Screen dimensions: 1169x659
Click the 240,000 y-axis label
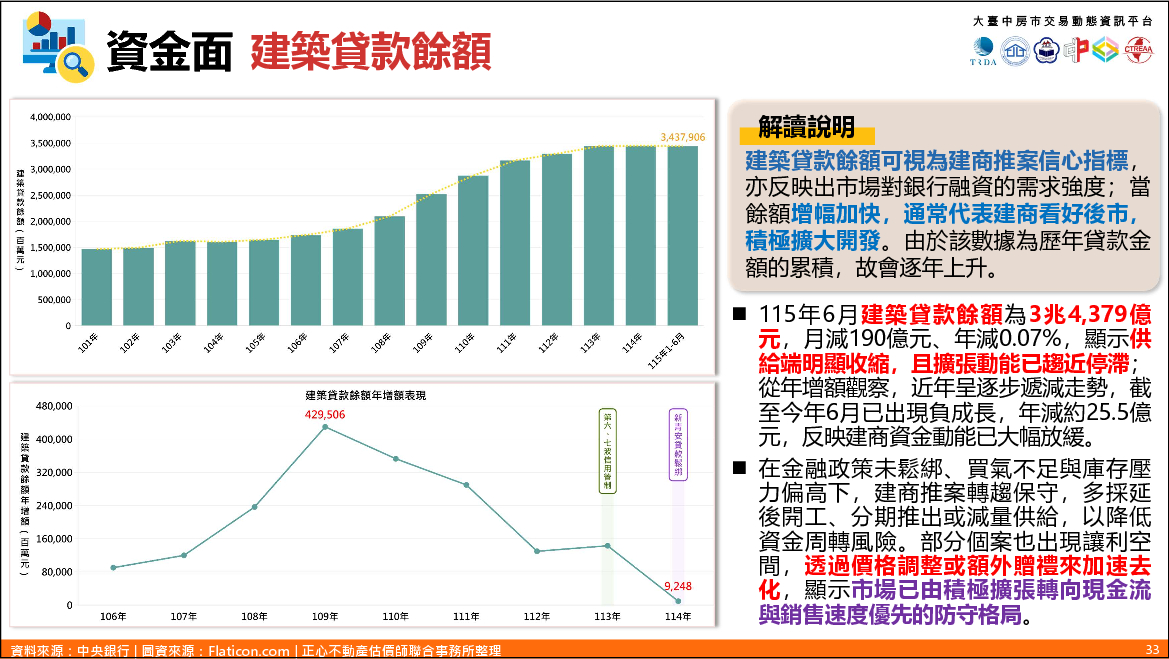coord(54,505)
